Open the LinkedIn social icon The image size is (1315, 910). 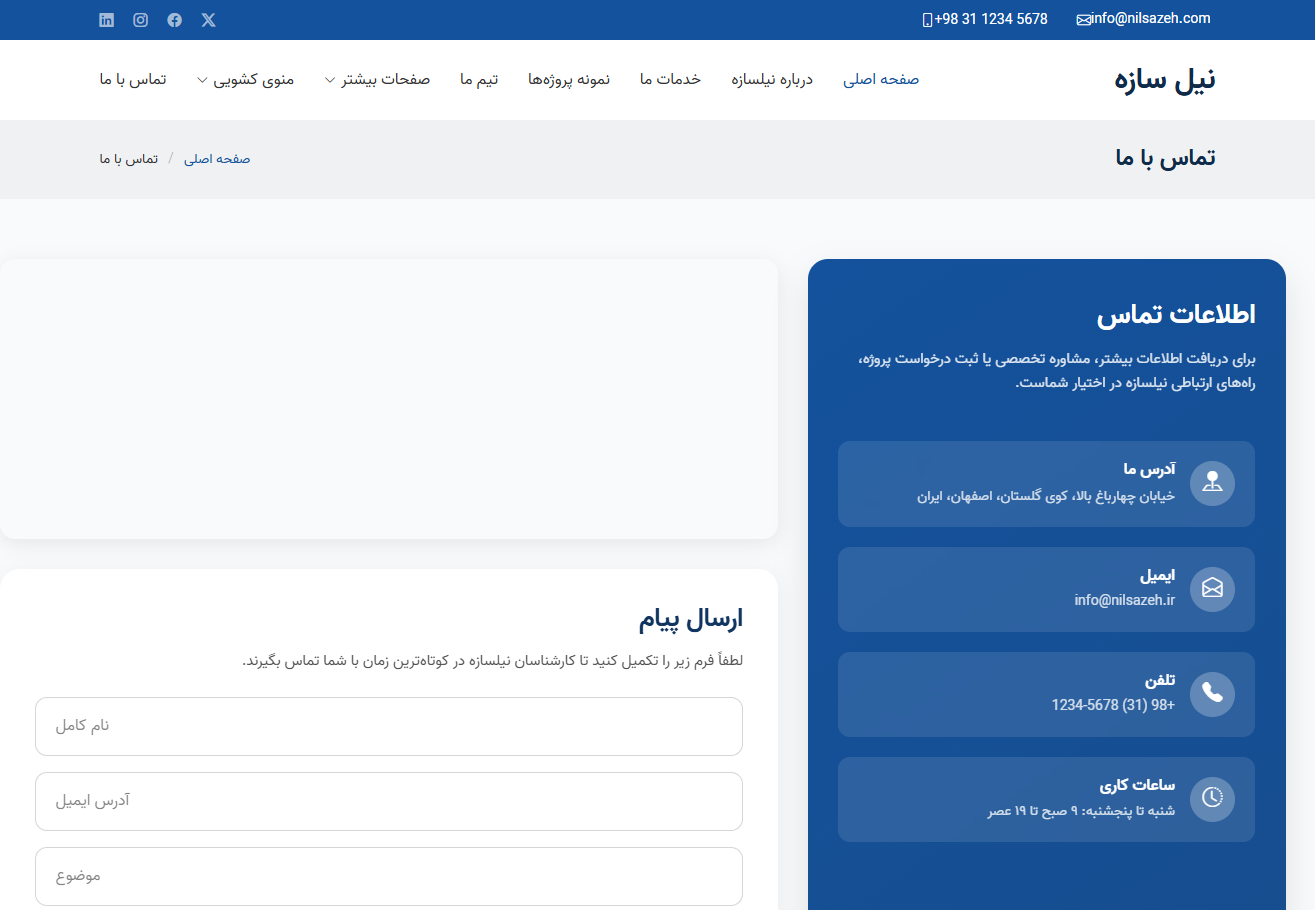click(x=106, y=19)
